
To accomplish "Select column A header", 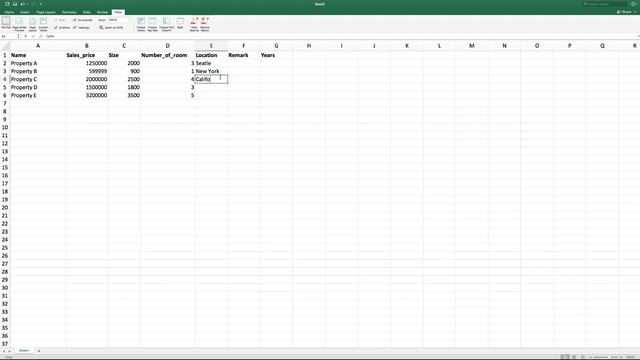I will click(38, 46).
